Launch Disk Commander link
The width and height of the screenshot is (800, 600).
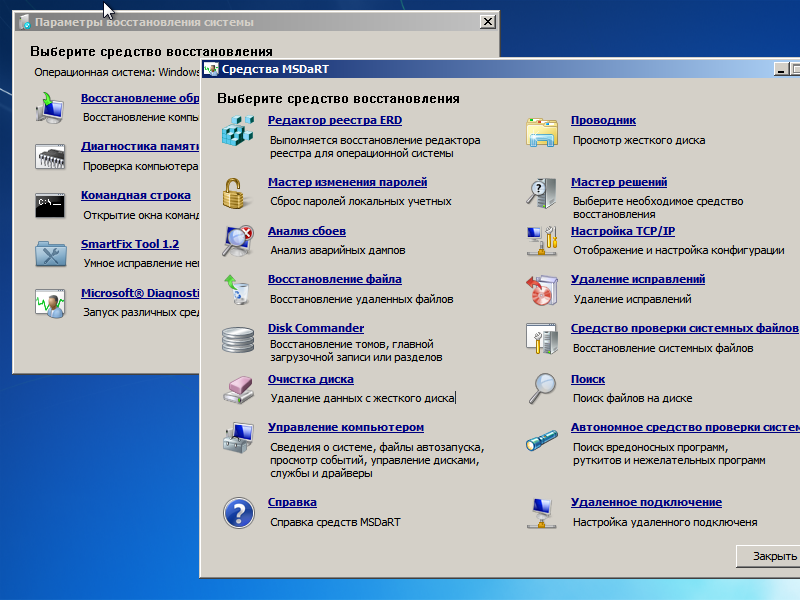pyautogui.click(x=316, y=328)
